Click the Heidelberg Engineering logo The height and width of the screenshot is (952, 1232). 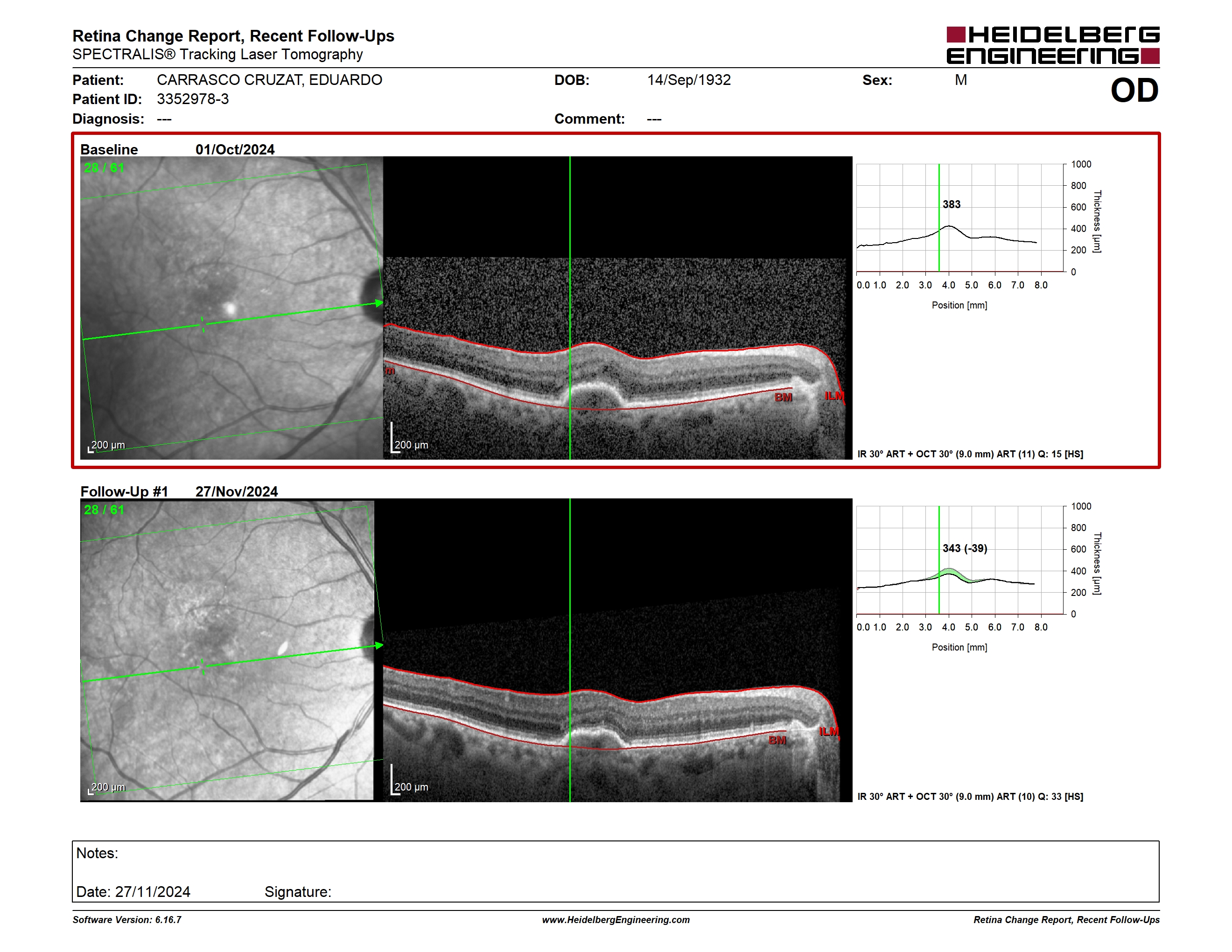pyautogui.click(x=1053, y=45)
